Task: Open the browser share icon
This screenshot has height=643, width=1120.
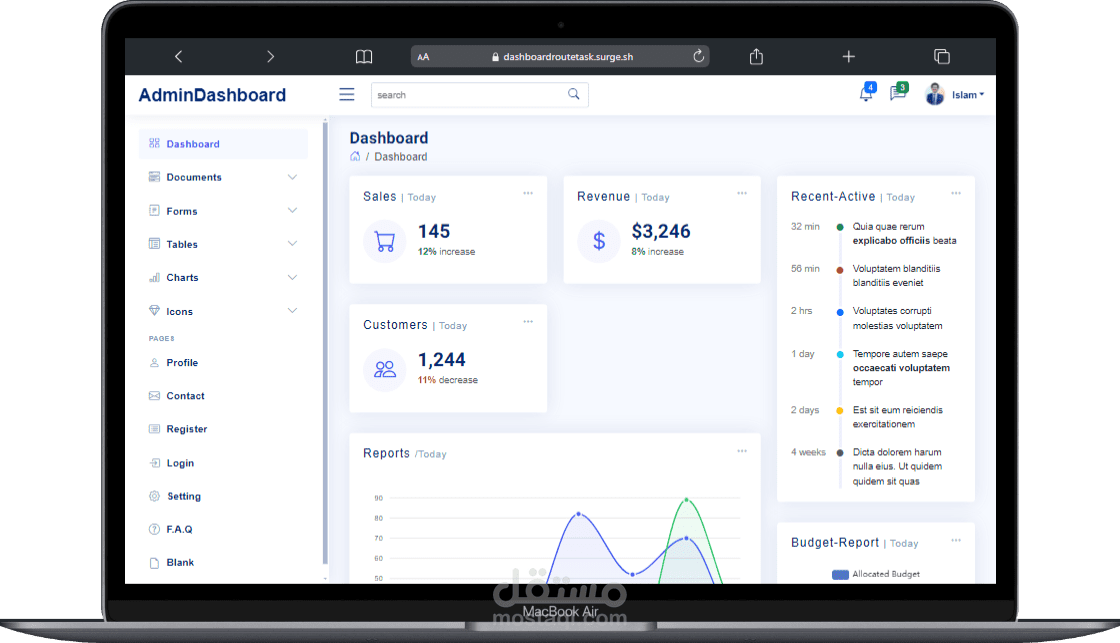Action: 756,56
